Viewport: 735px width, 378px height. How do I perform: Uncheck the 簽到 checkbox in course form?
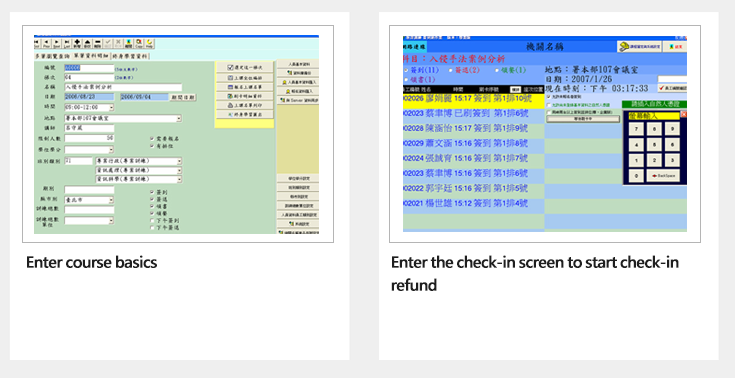click(152, 192)
